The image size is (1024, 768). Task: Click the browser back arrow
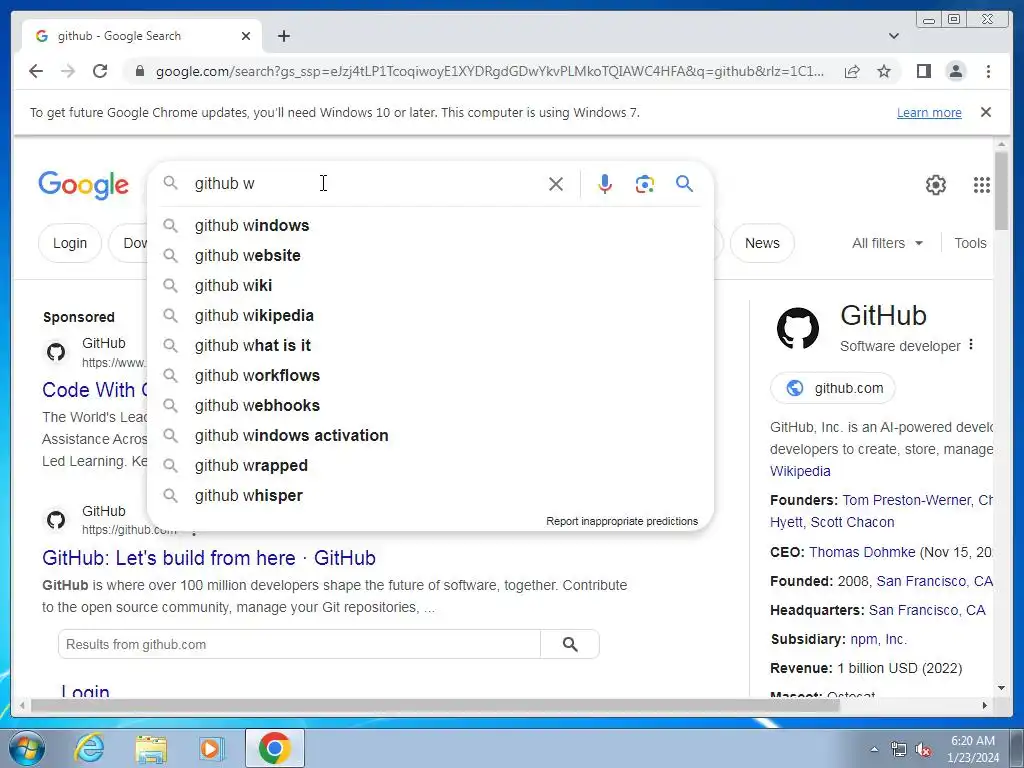(x=36, y=71)
